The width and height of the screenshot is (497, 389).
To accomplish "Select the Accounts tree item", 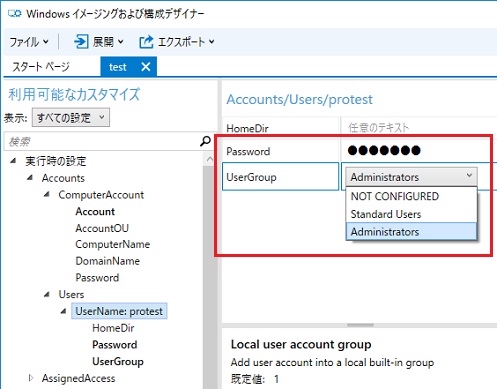I will pos(63,178).
